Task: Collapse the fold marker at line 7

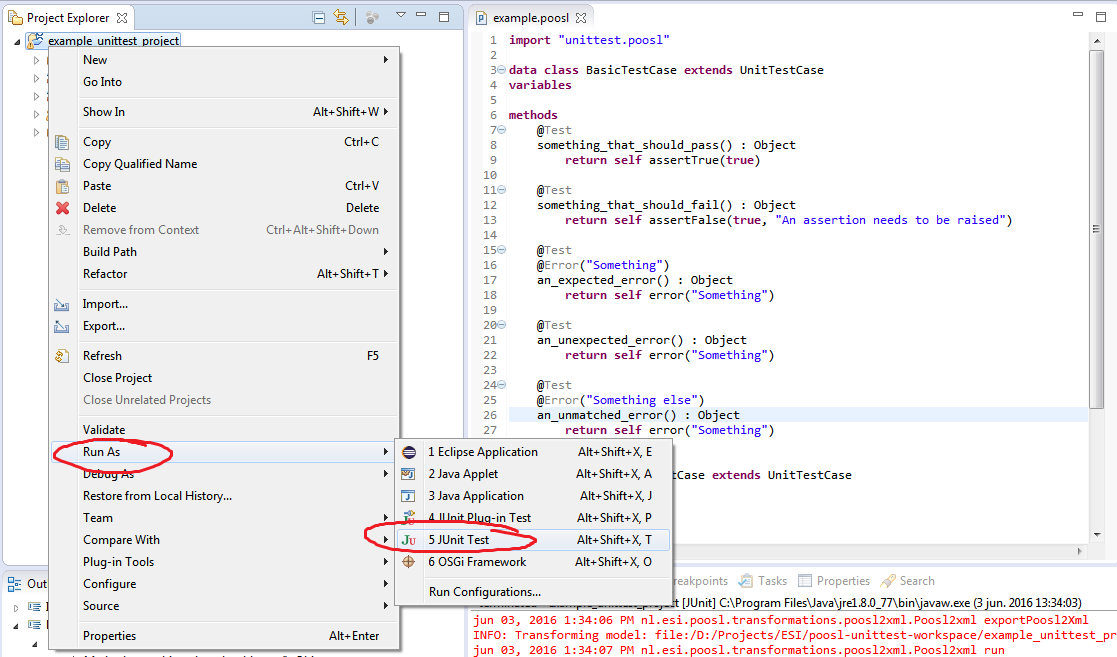Action: coord(502,130)
